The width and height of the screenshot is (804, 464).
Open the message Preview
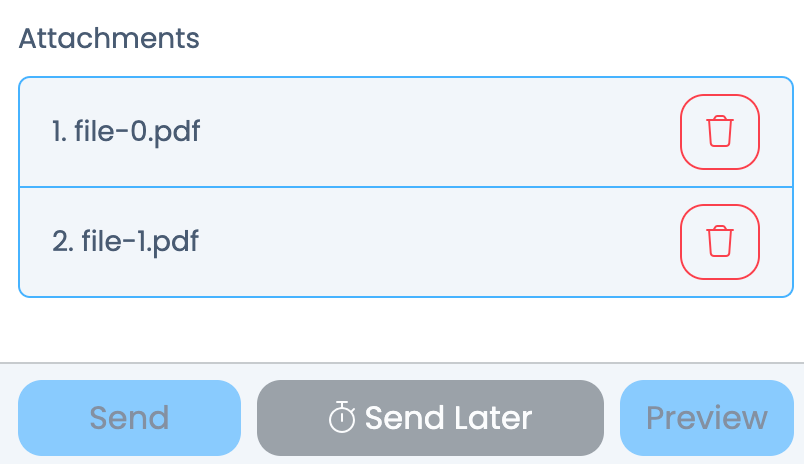[x=707, y=418]
